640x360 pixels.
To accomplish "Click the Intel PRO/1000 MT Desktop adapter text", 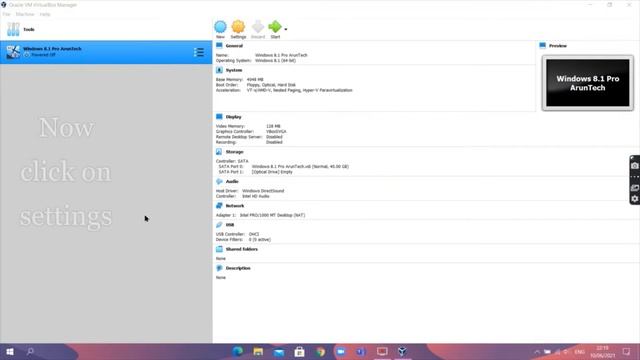I will (272, 215).
